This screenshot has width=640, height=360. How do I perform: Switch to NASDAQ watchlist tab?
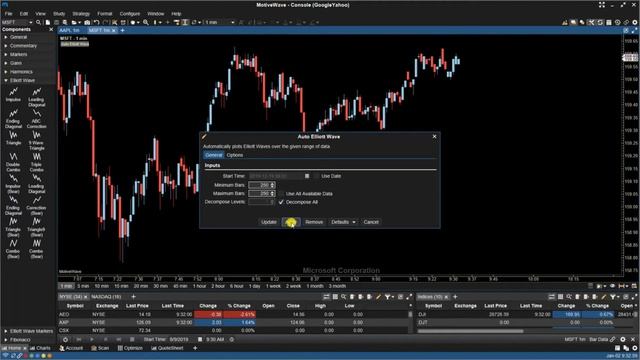pyautogui.click(x=106, y=297)
